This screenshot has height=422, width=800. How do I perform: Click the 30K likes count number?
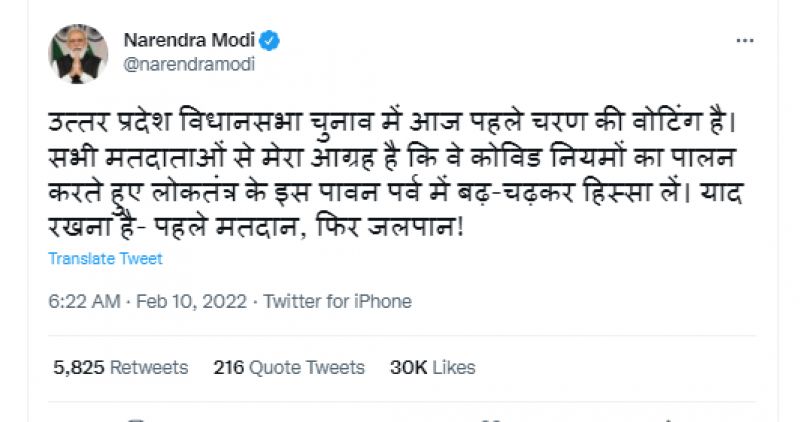point(408,367)
